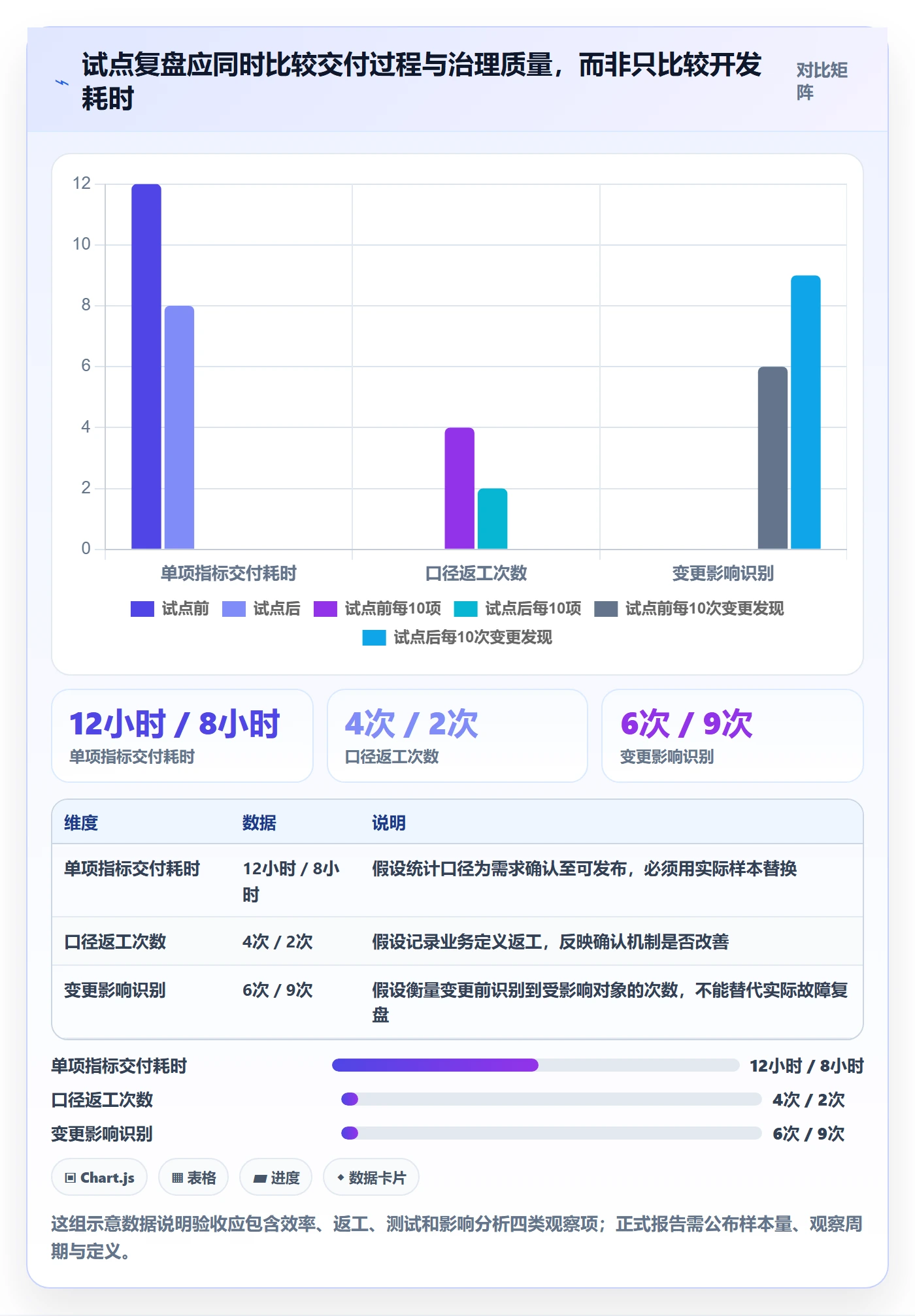The image size is (915, 1316).
Task: Click explanation starting 假设统计口径为需求确认
Action: point(584,869)
